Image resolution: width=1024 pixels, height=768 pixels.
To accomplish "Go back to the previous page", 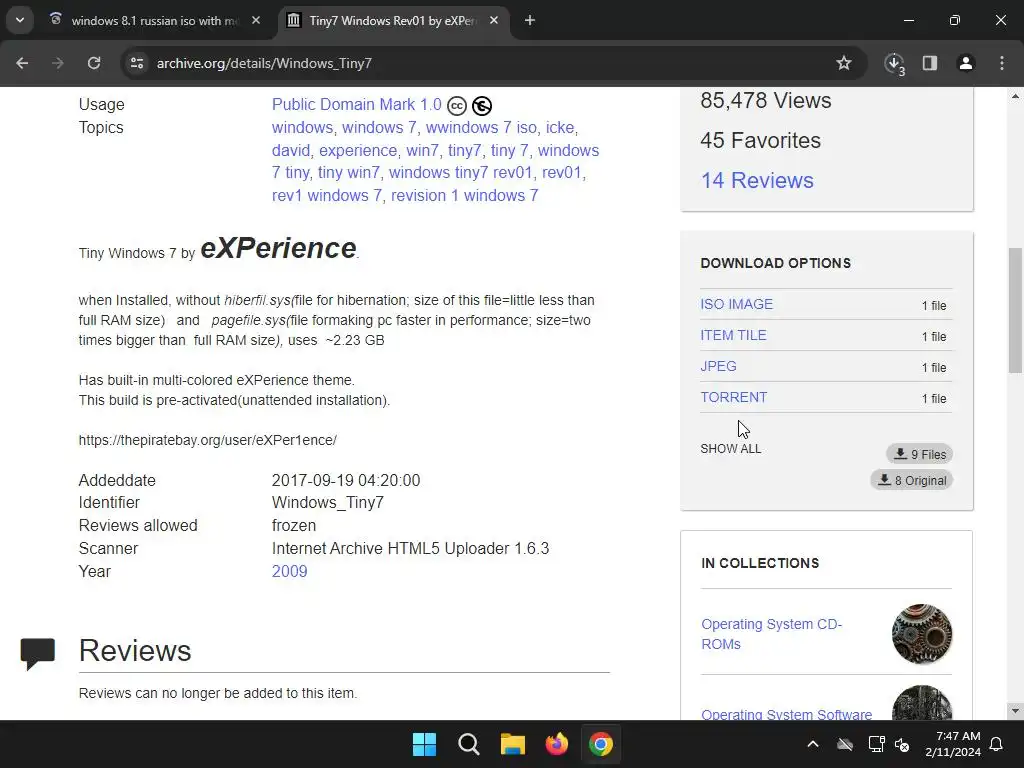I will point(22,63).
